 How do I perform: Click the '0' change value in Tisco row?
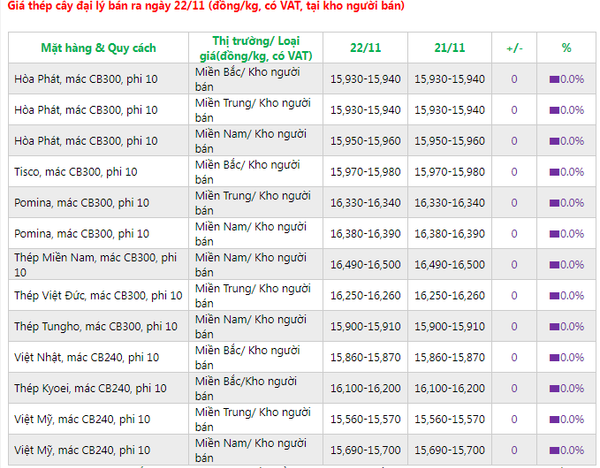[514, 172]
